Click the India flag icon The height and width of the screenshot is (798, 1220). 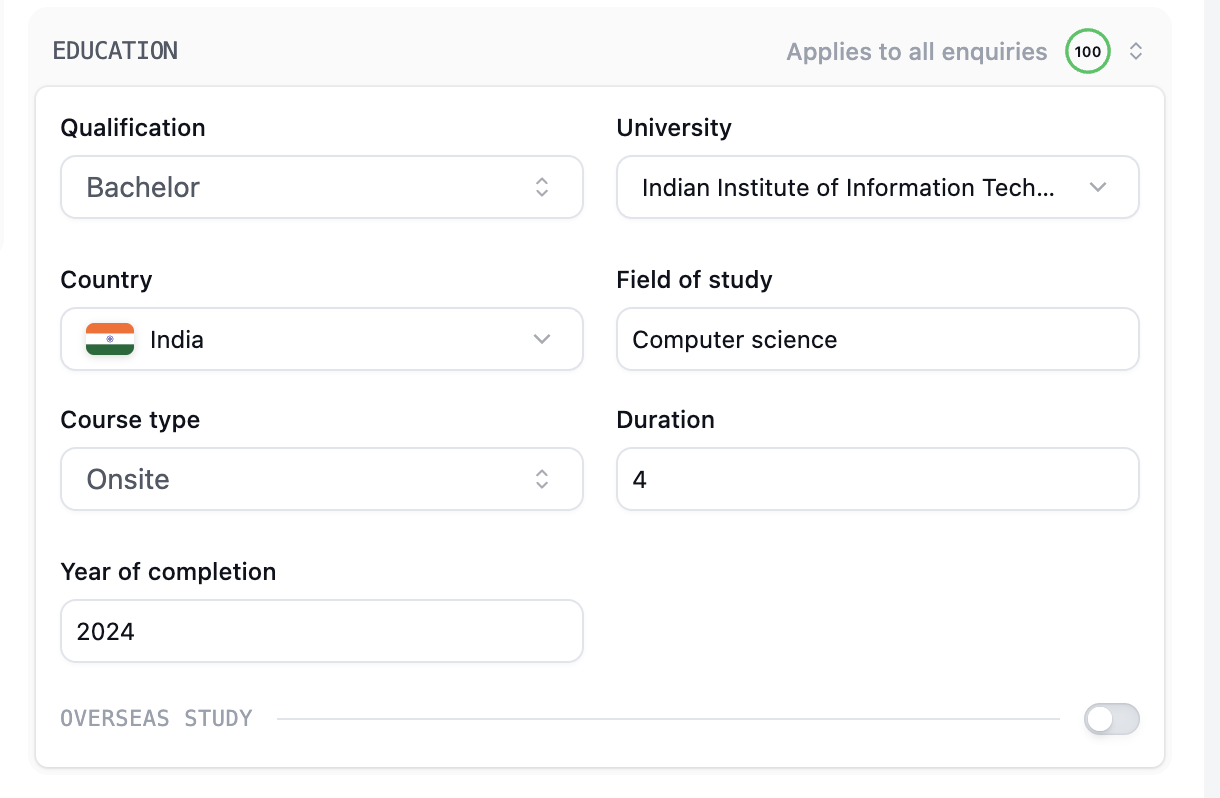(110, 339)
